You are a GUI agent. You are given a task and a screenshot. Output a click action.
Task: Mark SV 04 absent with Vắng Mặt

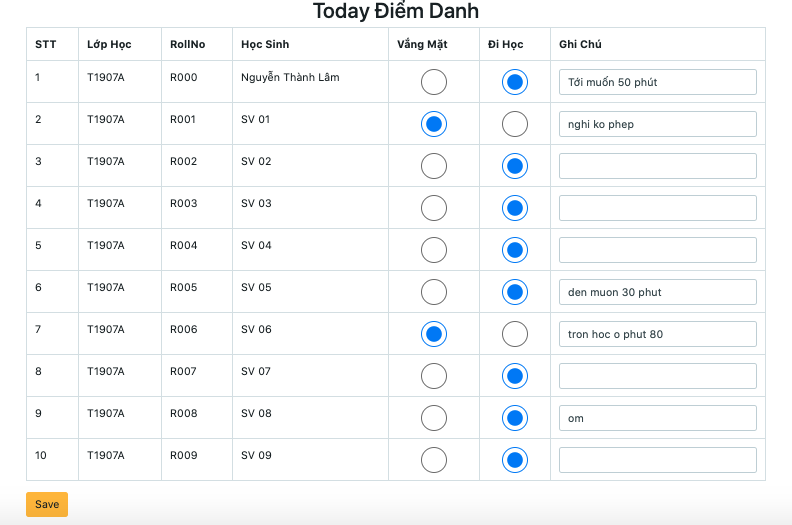[x=434, y=250]
